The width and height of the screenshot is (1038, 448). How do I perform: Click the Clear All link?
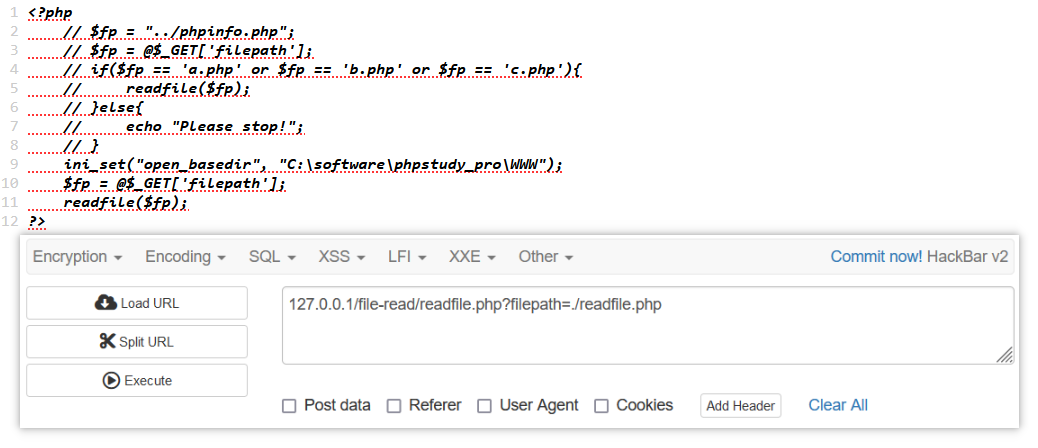tap(838, 405)
